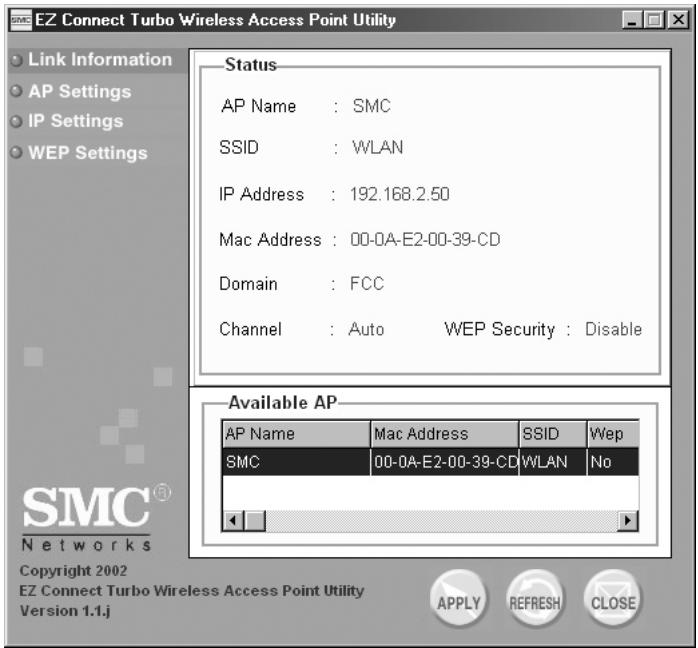Click the AP Name value SMC in Status
This screenshot has height=648, width=698.
[371, 106]
